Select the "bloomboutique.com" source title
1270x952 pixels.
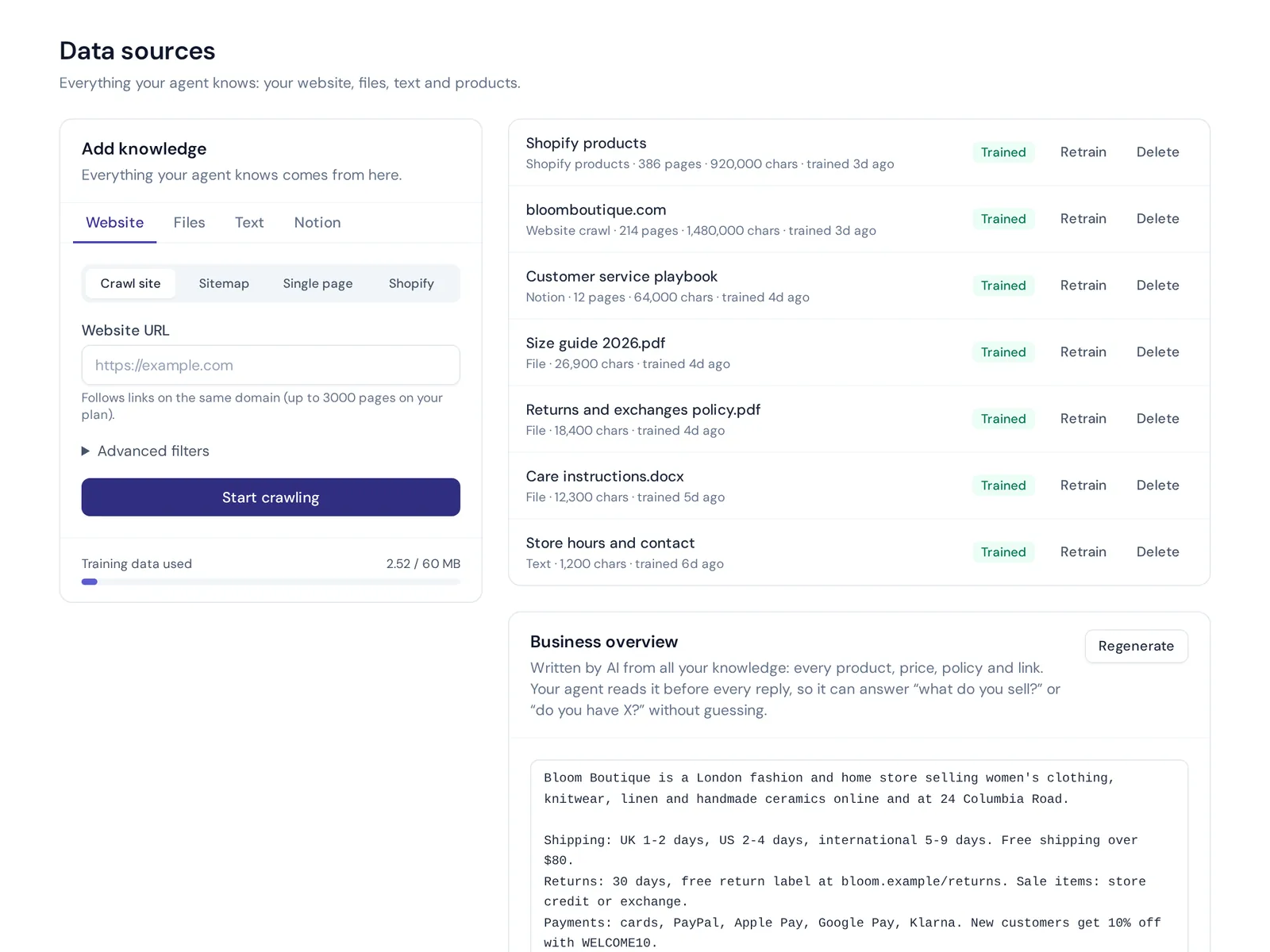point(596,210)
